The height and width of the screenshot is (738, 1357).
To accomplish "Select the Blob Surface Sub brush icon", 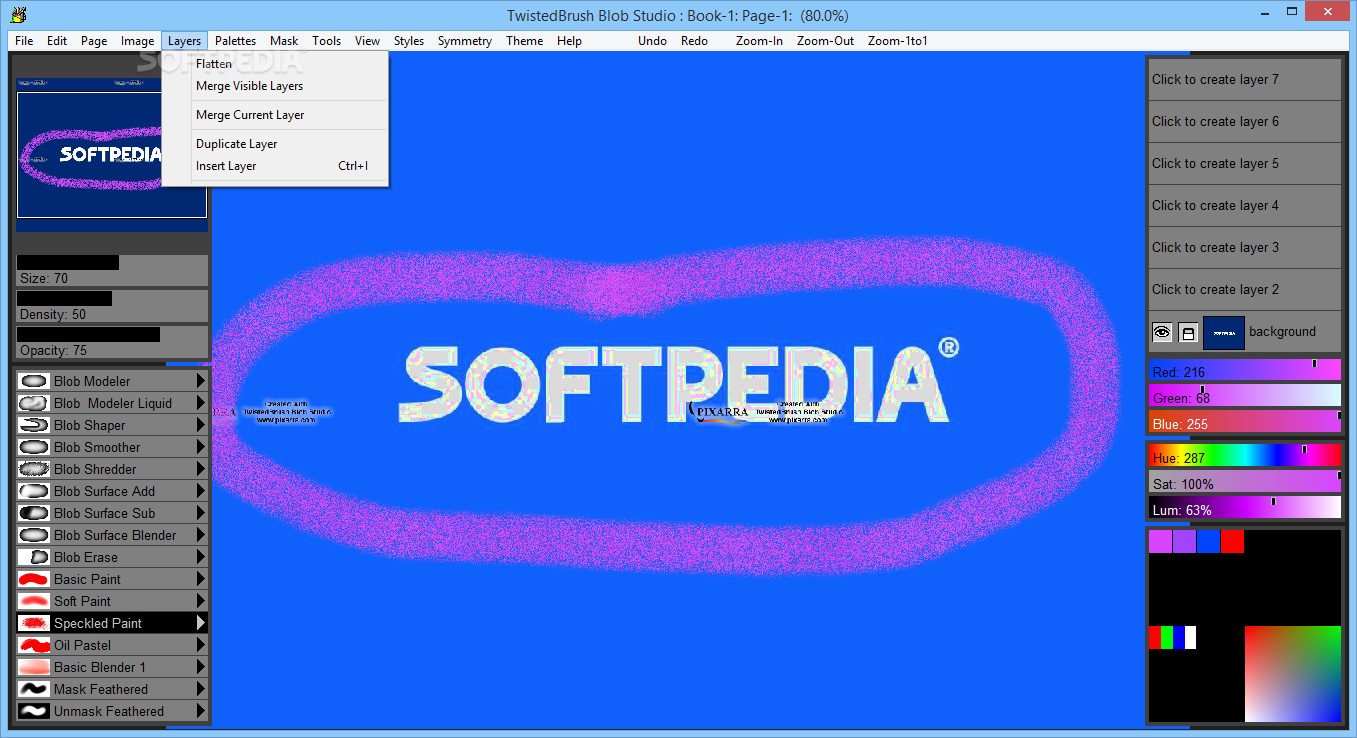I will click(x=34, y=513).
